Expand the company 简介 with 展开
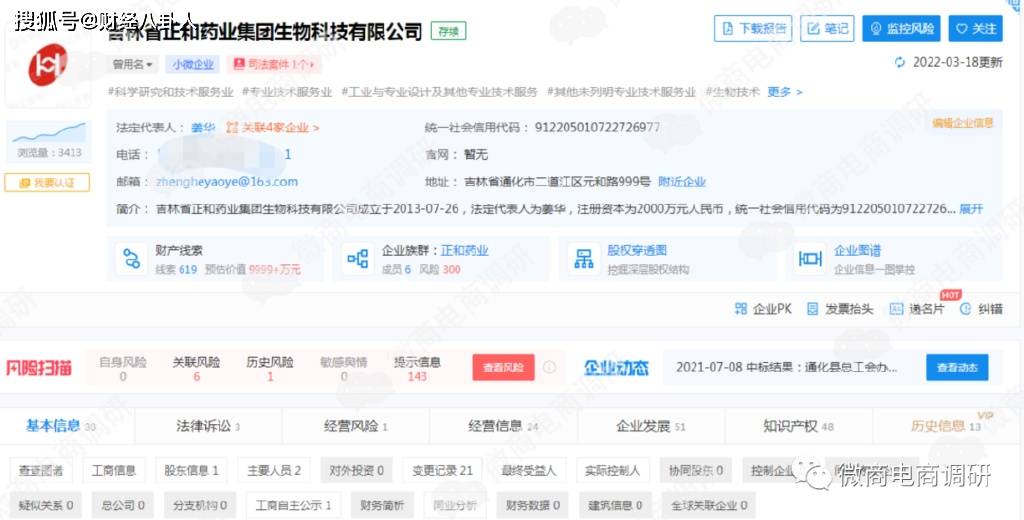This screenshot has height=520, width=1024. (x=971, y=209)
